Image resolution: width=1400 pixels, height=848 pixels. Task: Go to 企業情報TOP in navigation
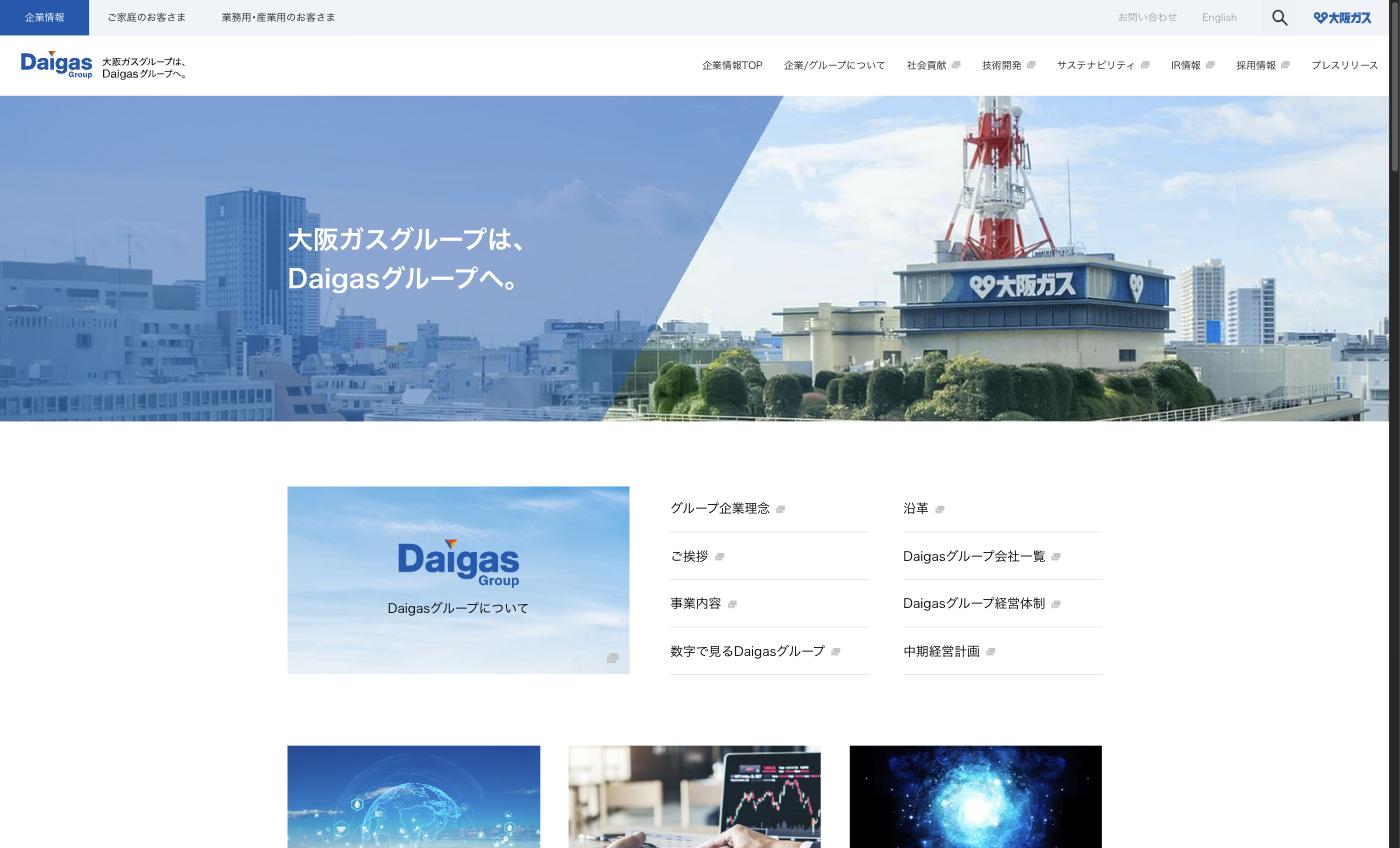point(732,65)
